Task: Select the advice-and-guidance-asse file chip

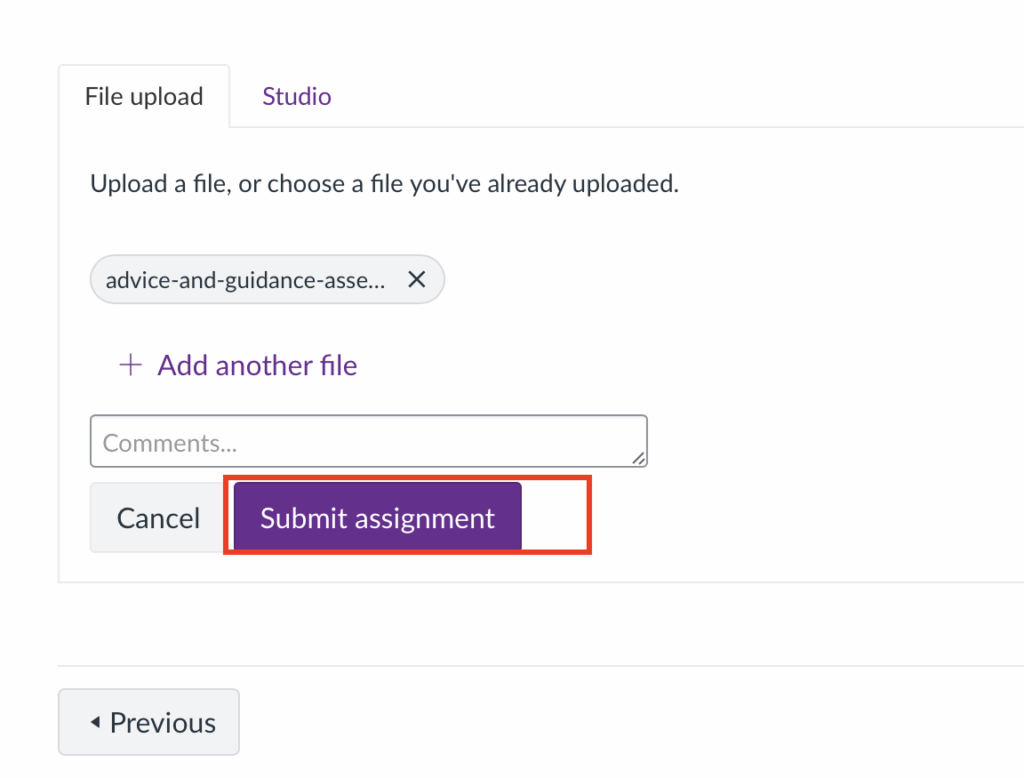Action: (x=245, y=280)
